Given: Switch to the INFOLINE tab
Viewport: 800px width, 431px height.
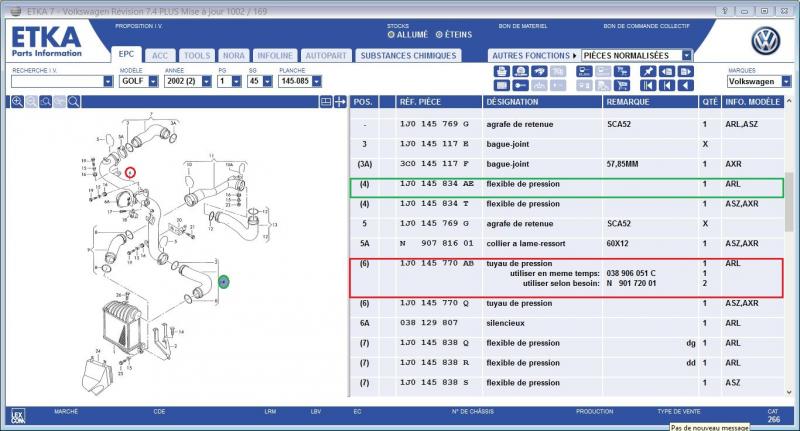Looking at the screenshot, I should tap(275, 55).
